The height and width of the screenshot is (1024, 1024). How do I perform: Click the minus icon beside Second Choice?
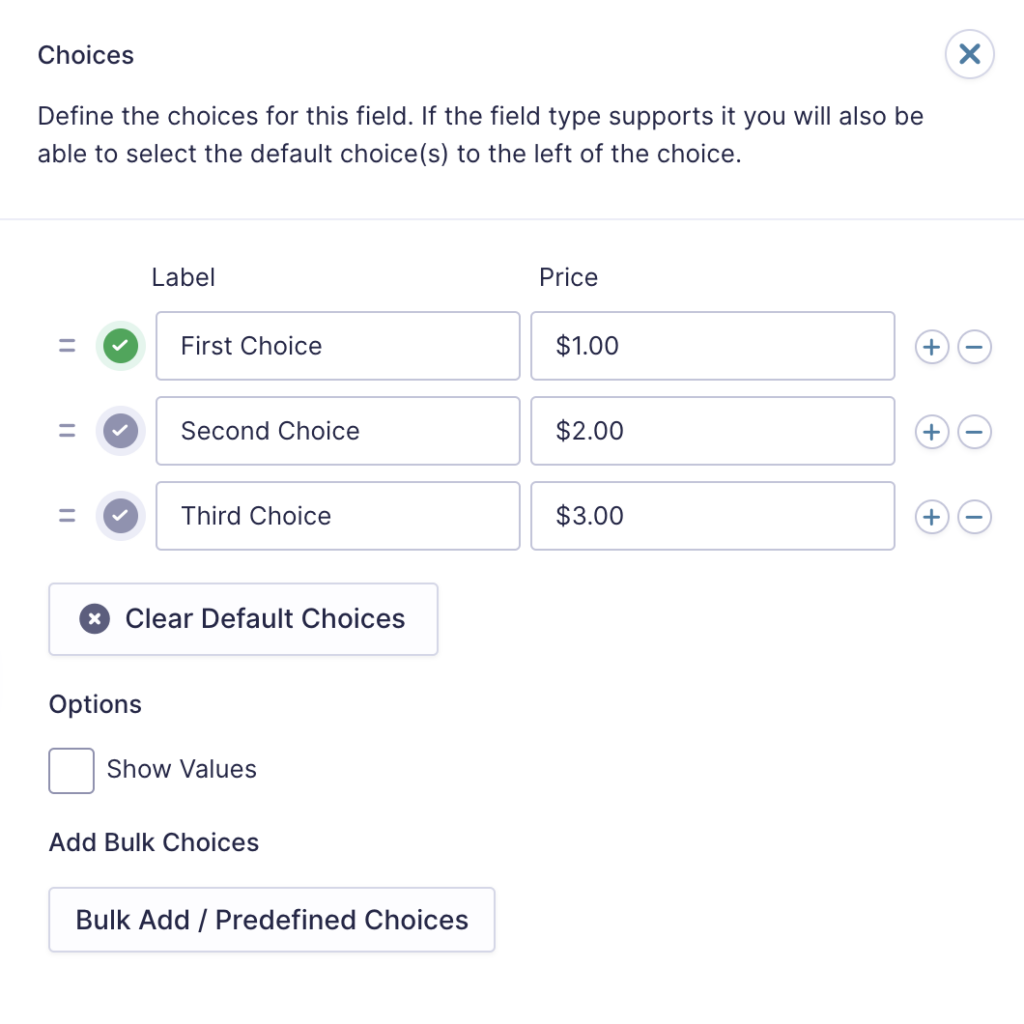tap(974, 431)
